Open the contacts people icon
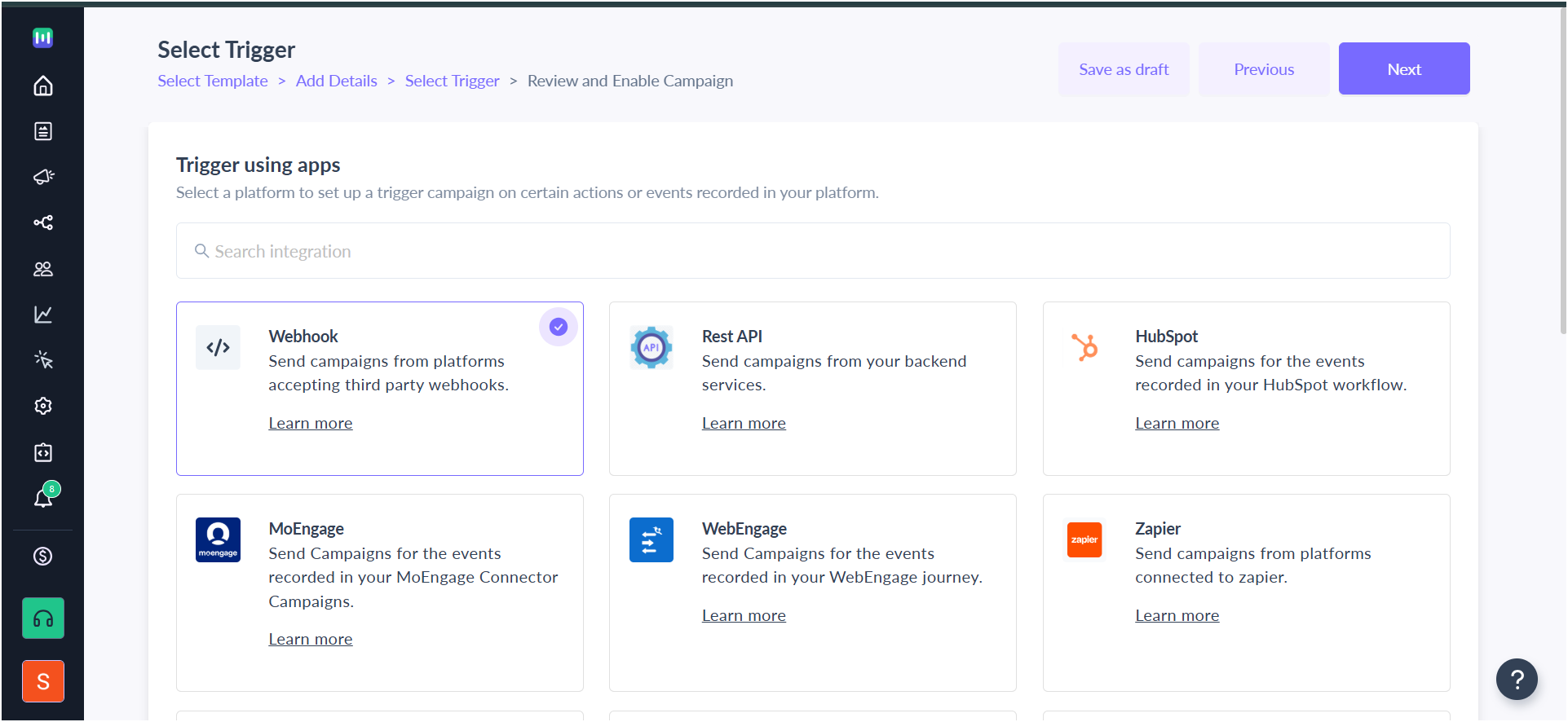1568x722 pixels. click(x=43, y=269)
